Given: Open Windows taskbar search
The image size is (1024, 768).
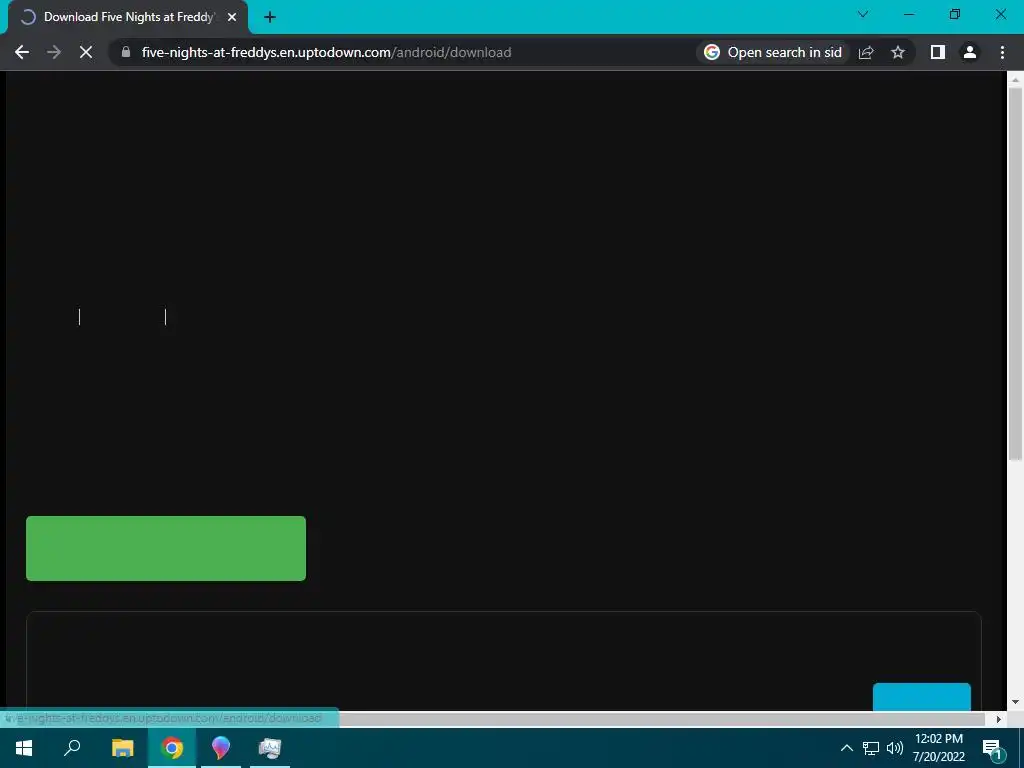Looking at the screenshot, I should point(72,748).
